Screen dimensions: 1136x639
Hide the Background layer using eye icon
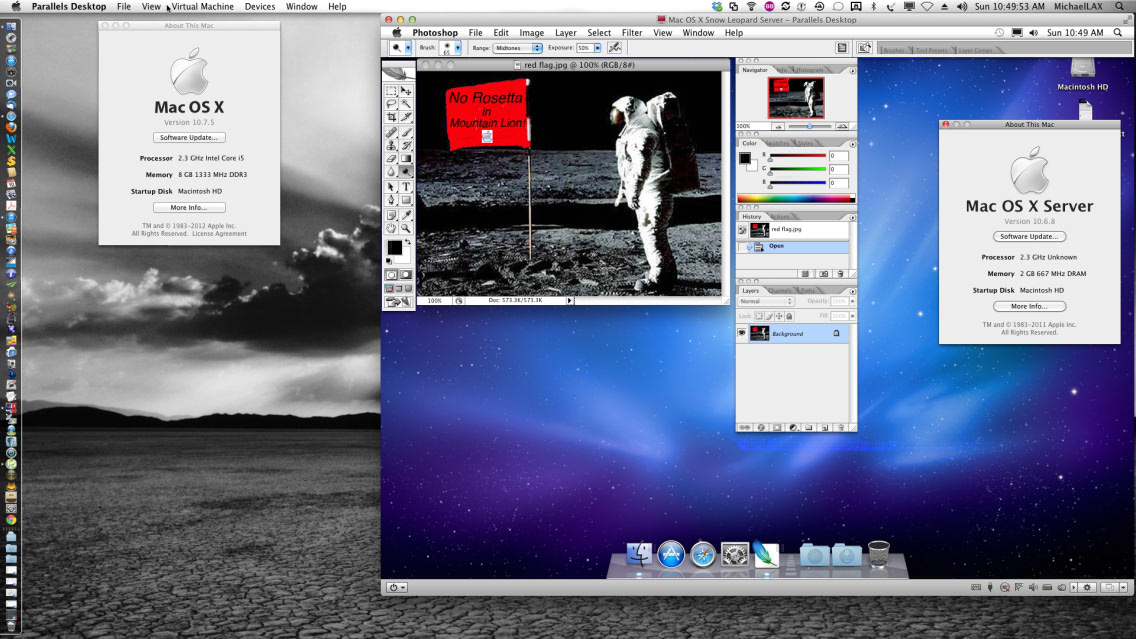pyautogui.click(x=743, y=333)
